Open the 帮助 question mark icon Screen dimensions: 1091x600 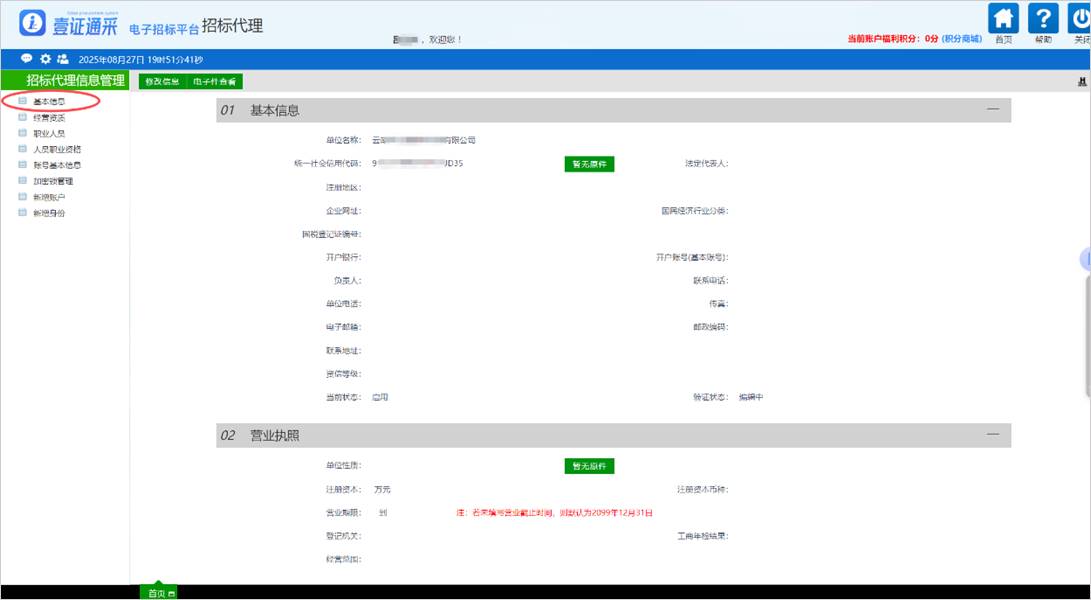click(1043, 19)
